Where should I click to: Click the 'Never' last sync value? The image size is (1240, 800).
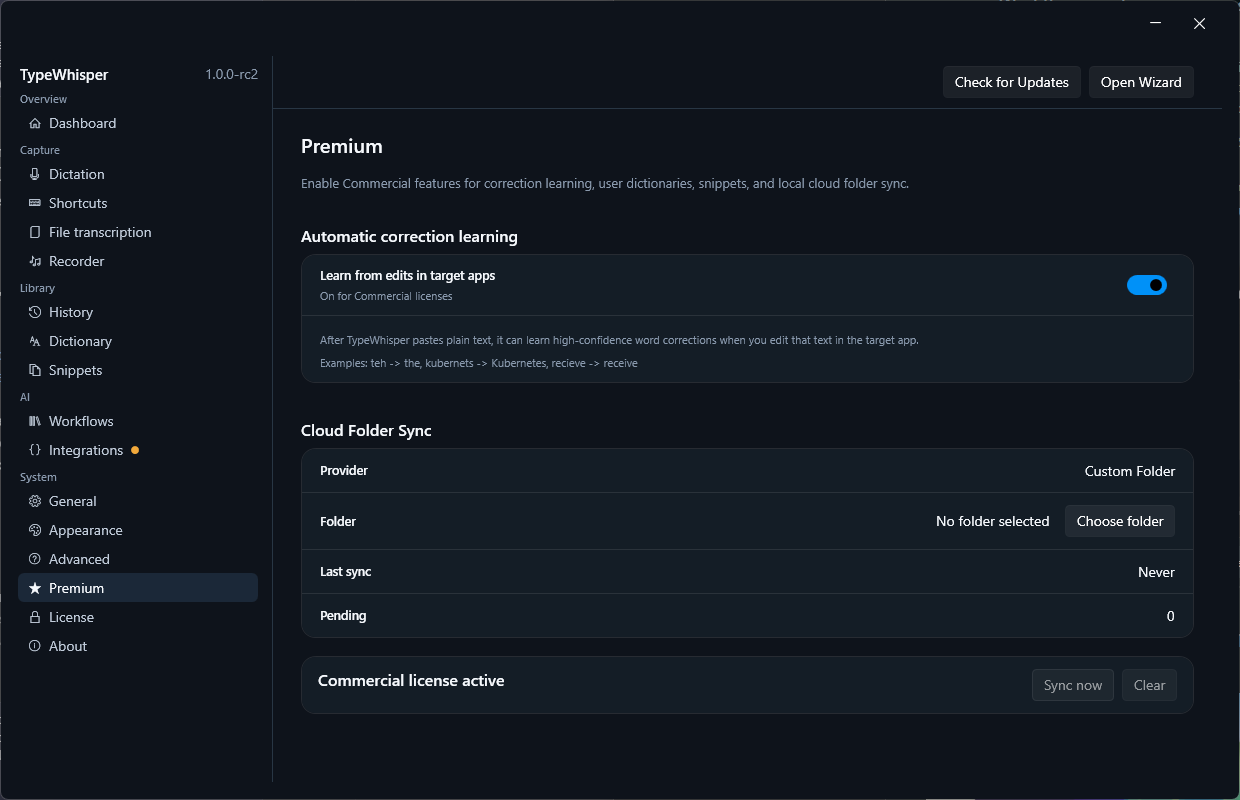tap(1156, 572)
